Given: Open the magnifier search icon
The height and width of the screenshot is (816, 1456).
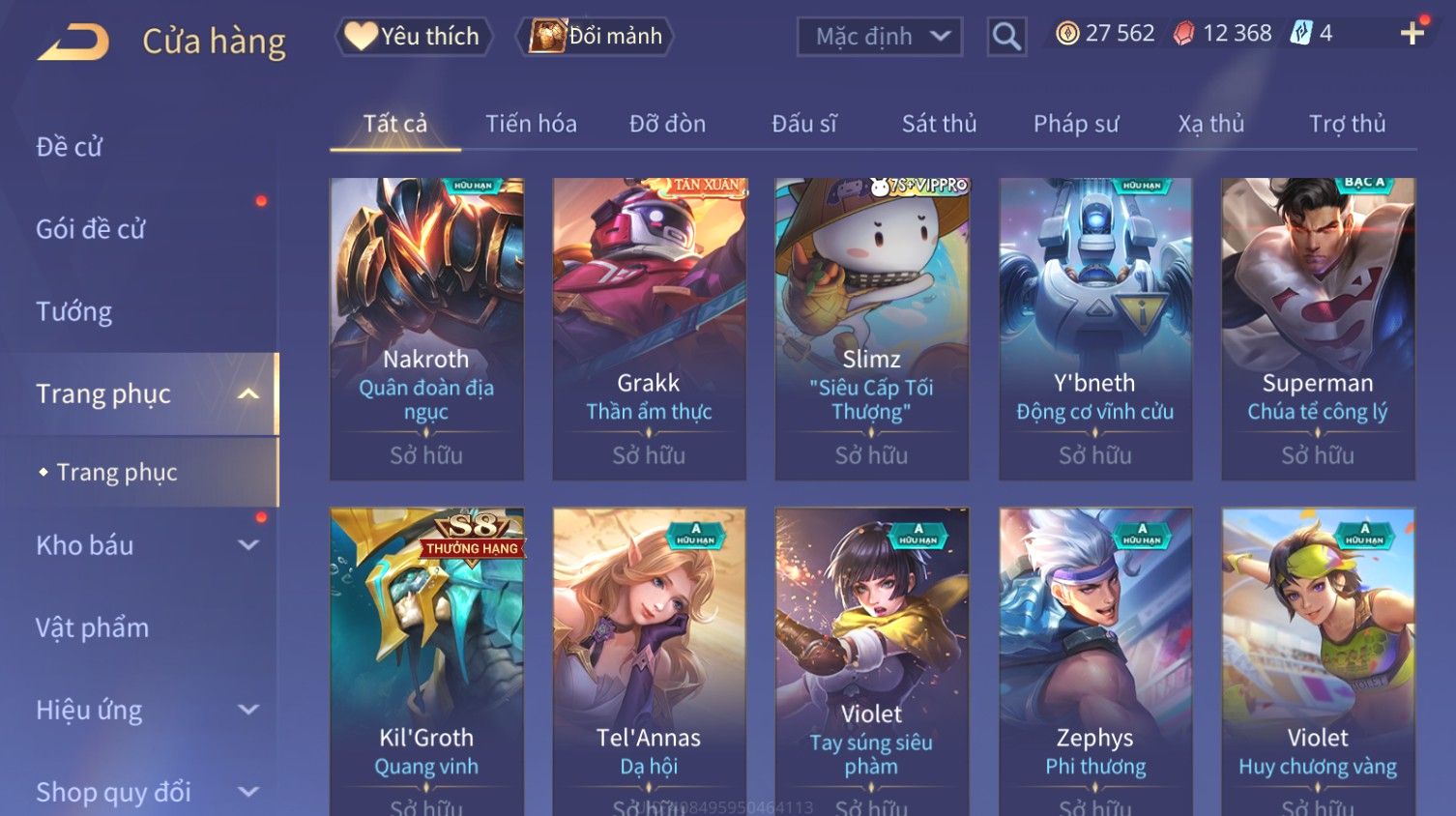Looking at the screenshot, I should [1006, 37].
